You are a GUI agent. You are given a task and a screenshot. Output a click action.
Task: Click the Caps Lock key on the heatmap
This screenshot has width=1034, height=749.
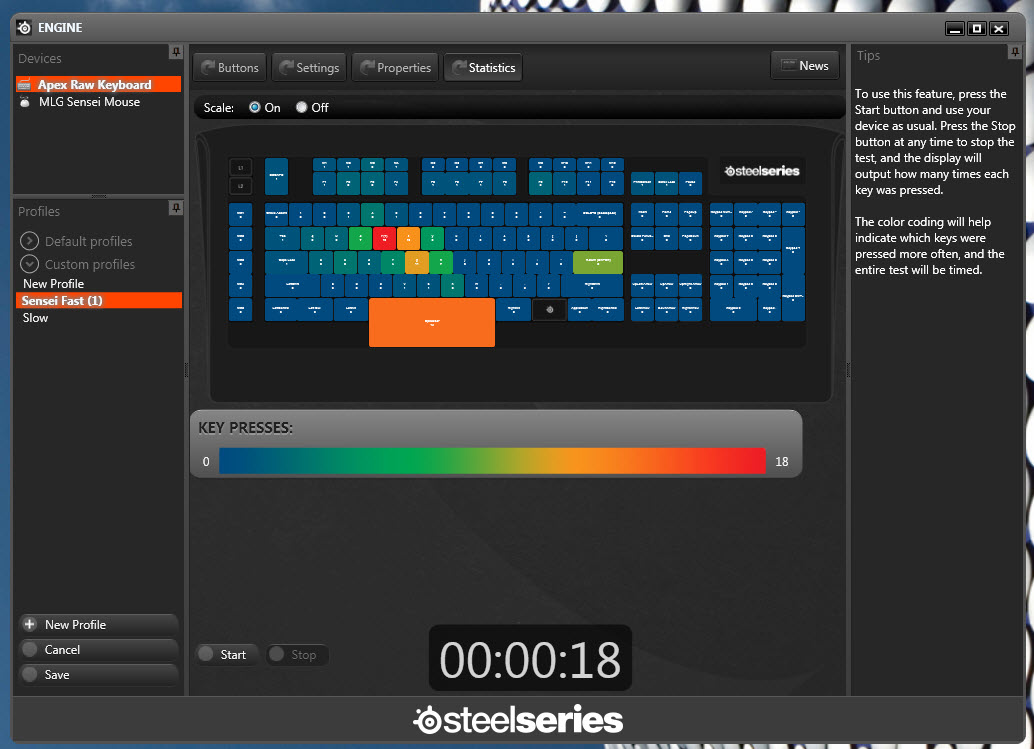(x=286, y=262)
